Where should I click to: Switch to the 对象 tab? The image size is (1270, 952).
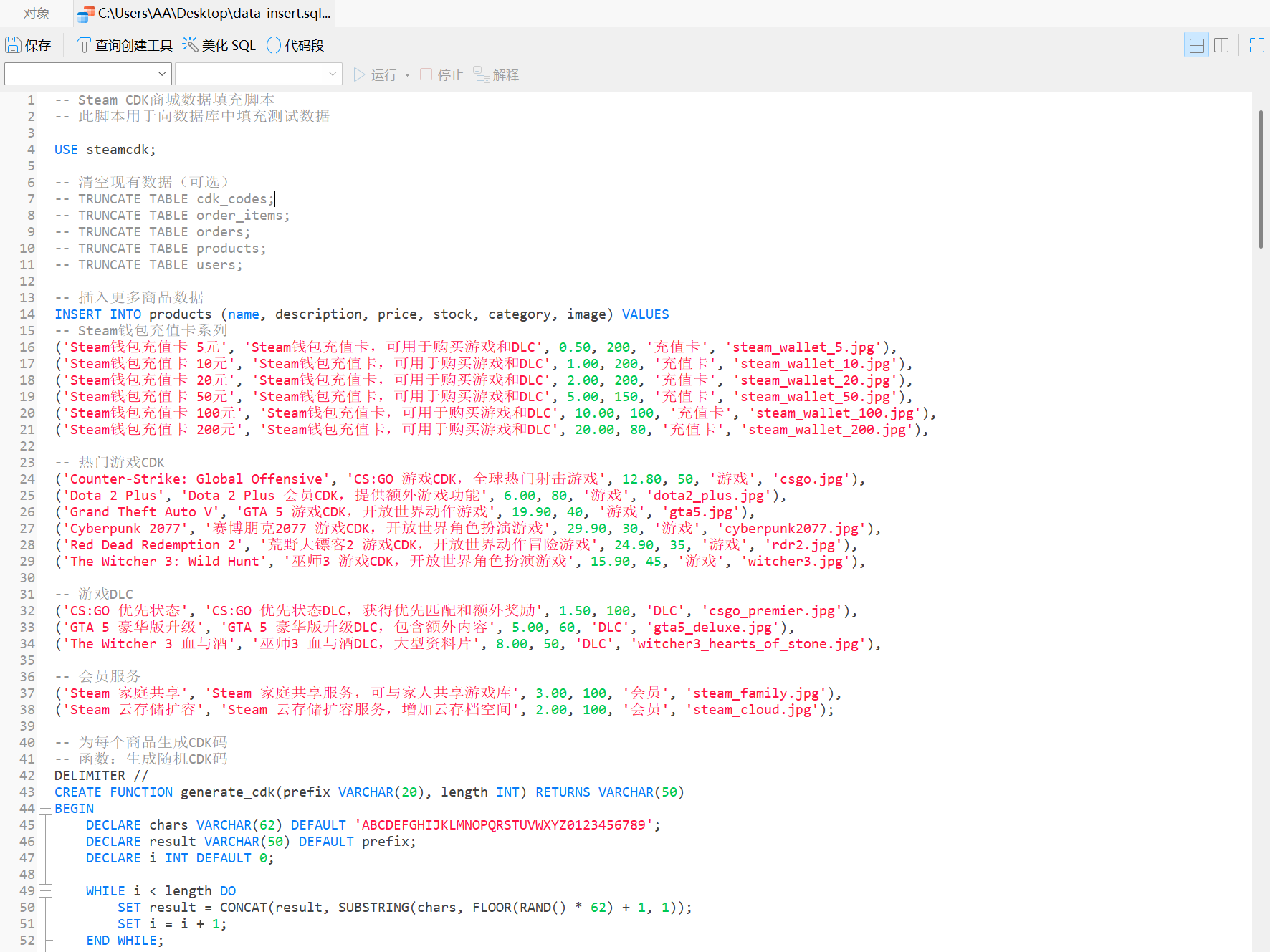[x=37, y=13]
